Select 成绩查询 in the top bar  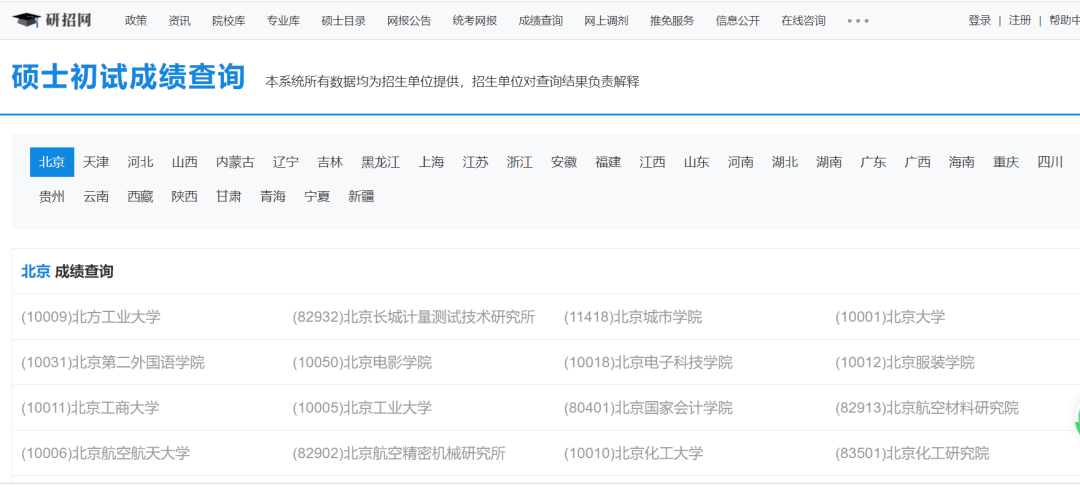(540, 21)
